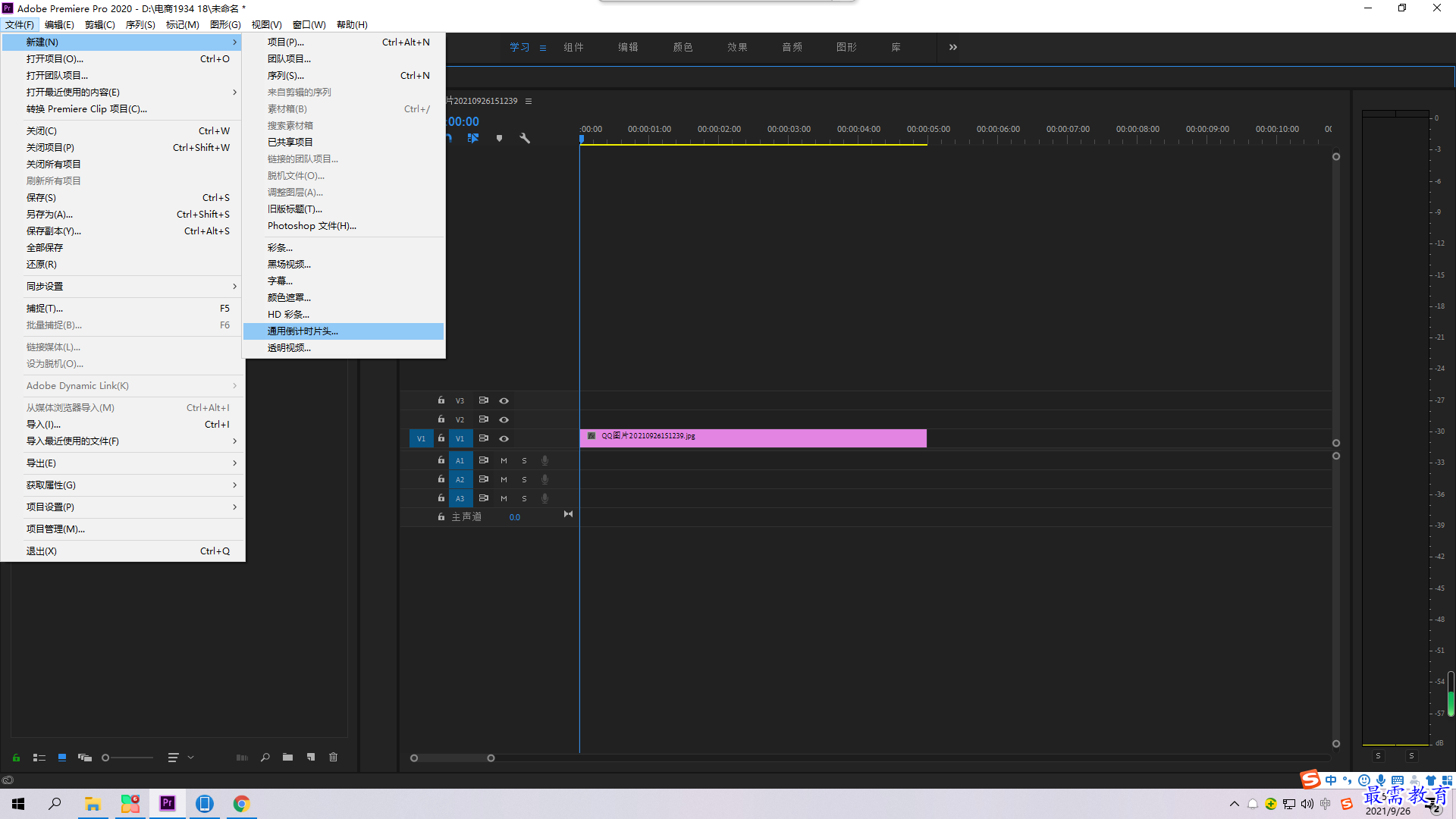Open sort dropdown arrow in project panel

tap(191, 758)
